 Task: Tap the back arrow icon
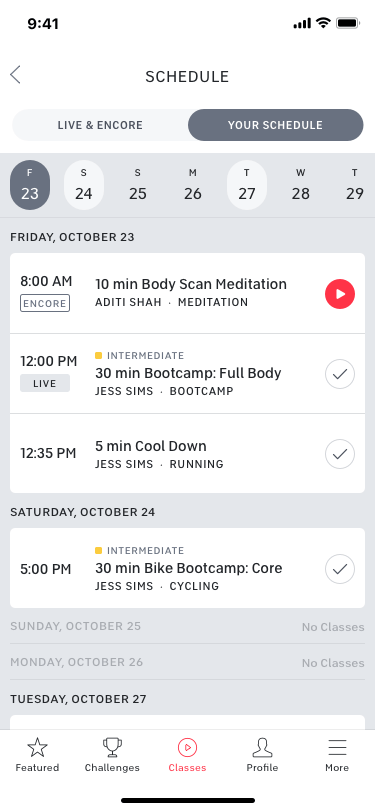coord(16,75)
